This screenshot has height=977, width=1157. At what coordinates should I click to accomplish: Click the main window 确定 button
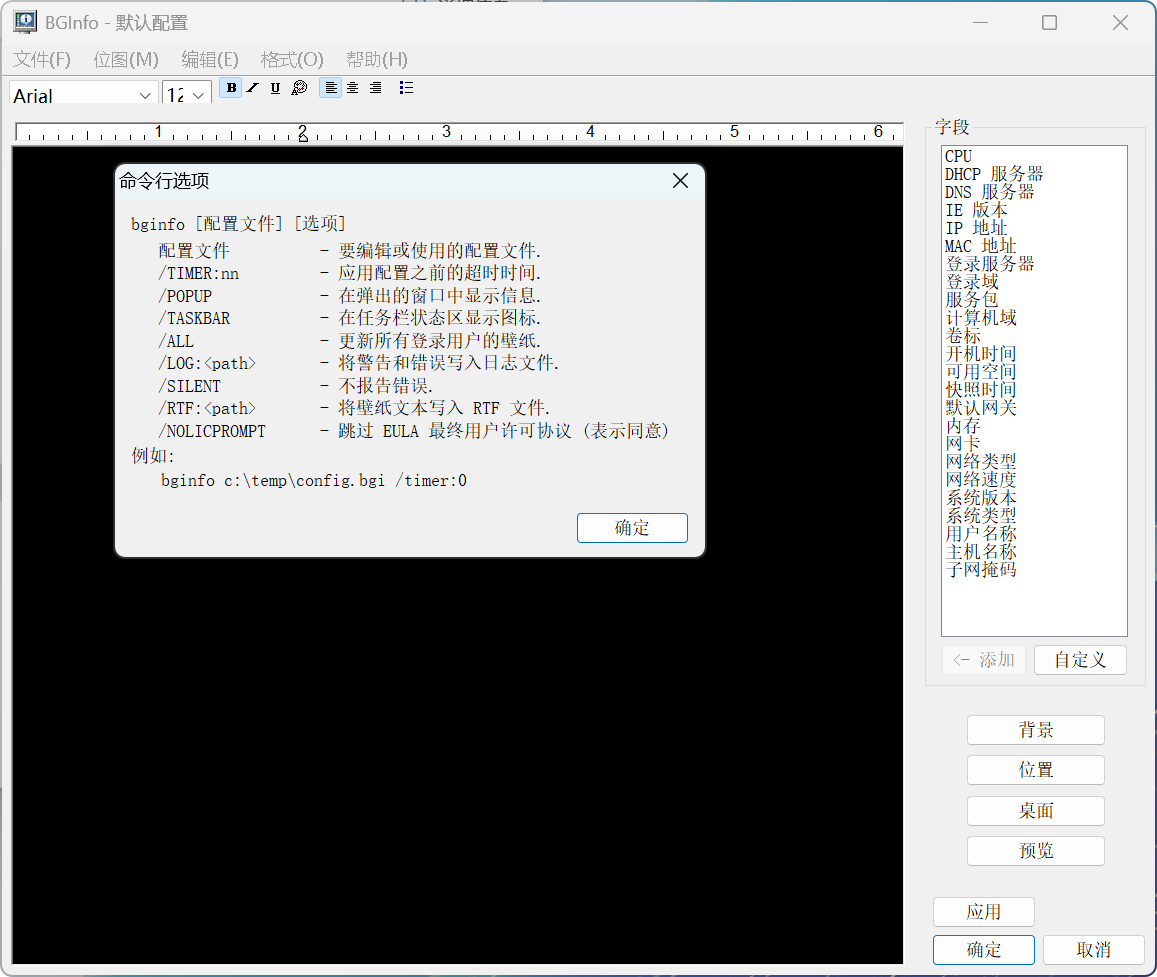pos(984,950)
